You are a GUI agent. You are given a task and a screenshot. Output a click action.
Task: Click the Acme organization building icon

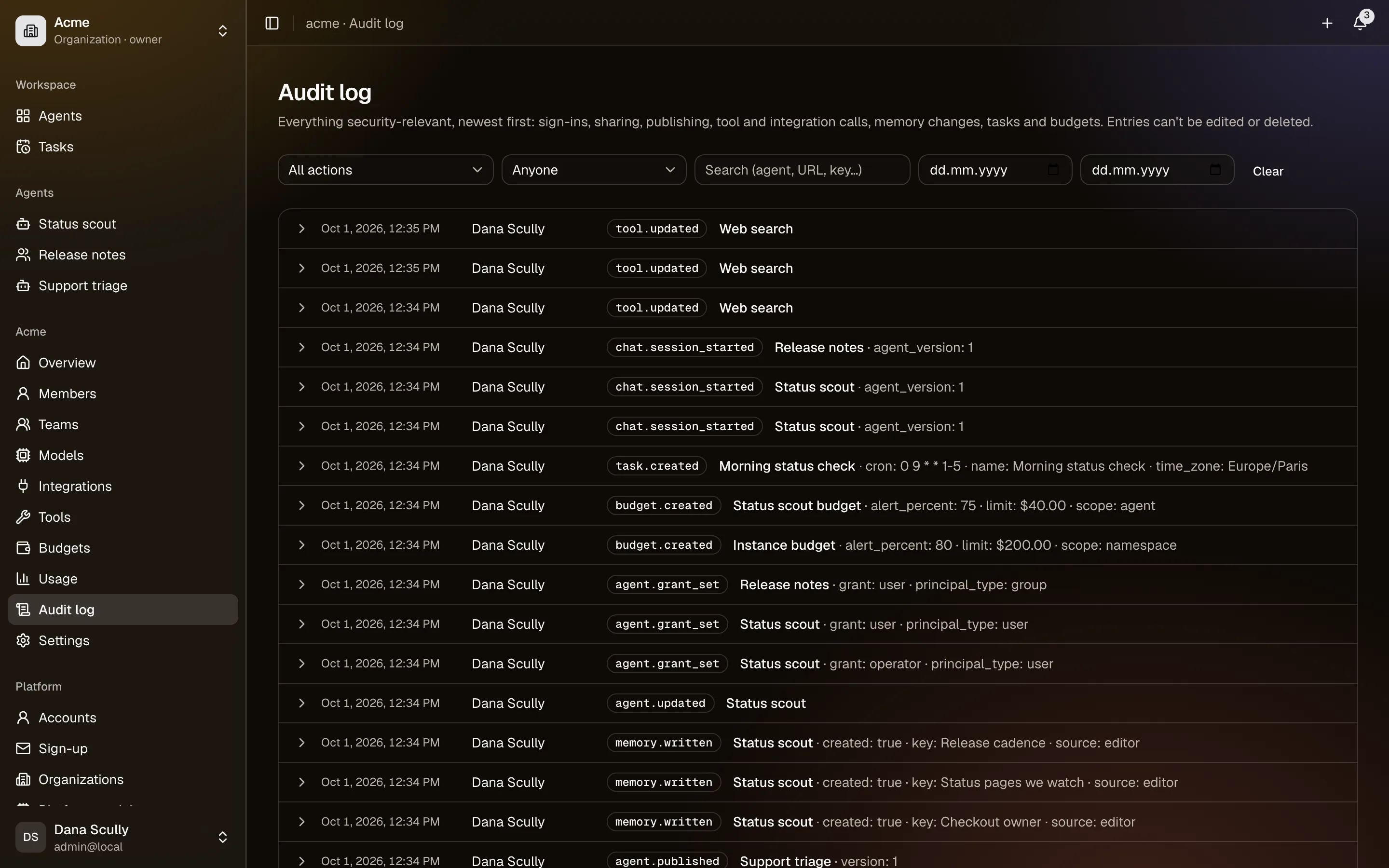pos(30,31)
